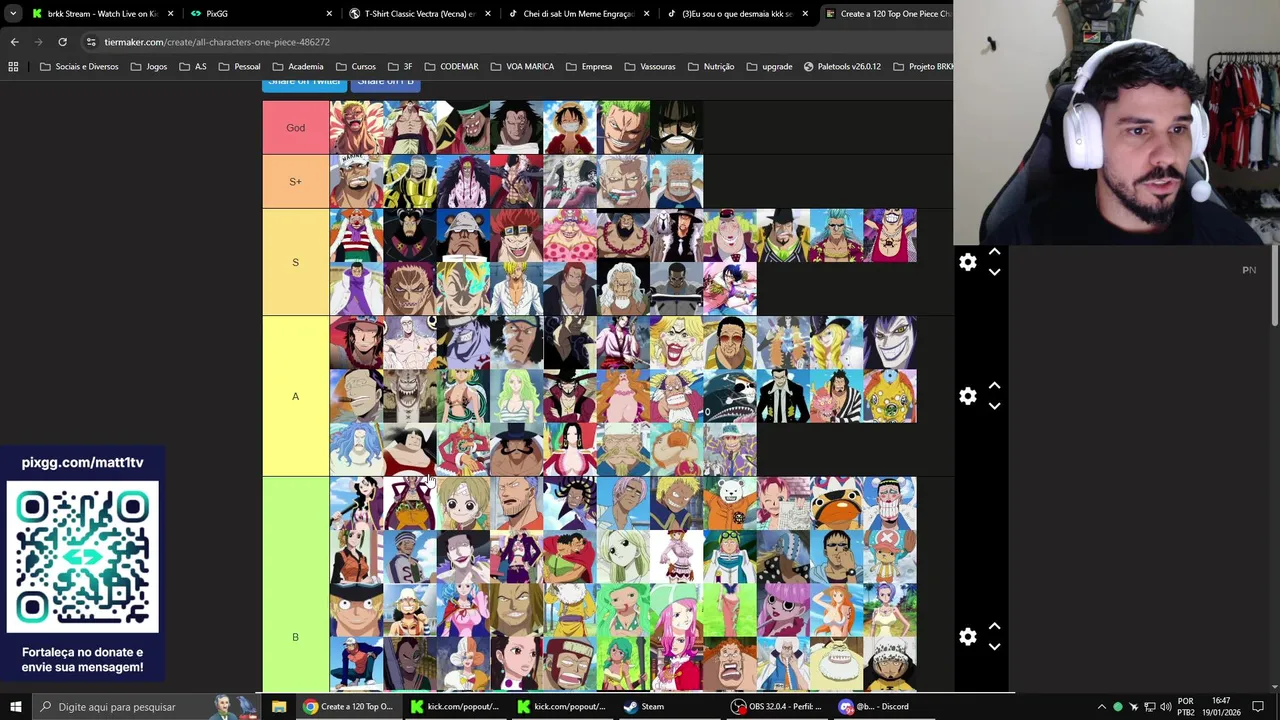Screen dimensions: 1280x720
Task: Open the VOA MARICA bookmark folder
Action: click(x=522, y=67)
